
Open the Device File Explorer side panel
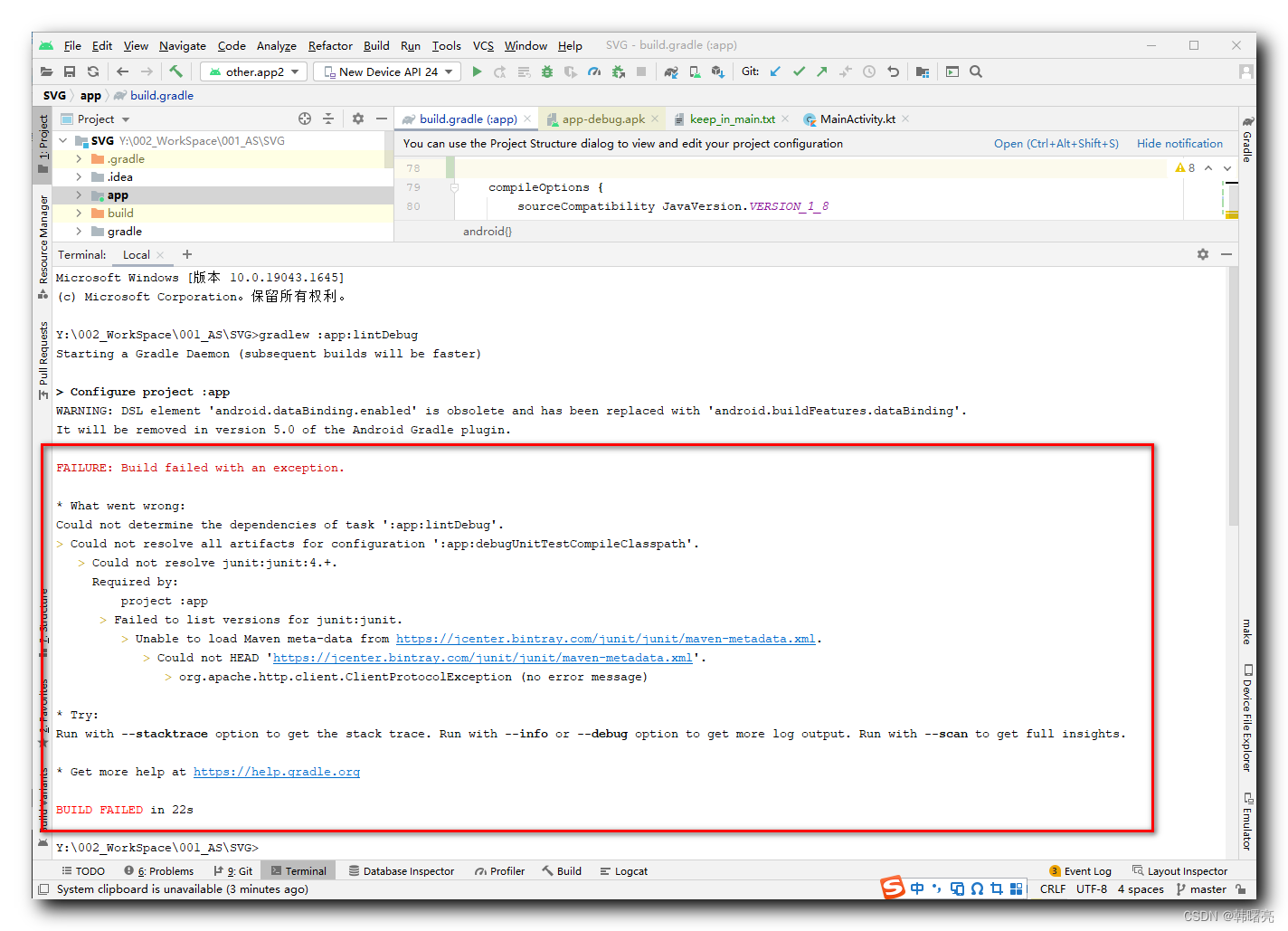coord(1247,717)
